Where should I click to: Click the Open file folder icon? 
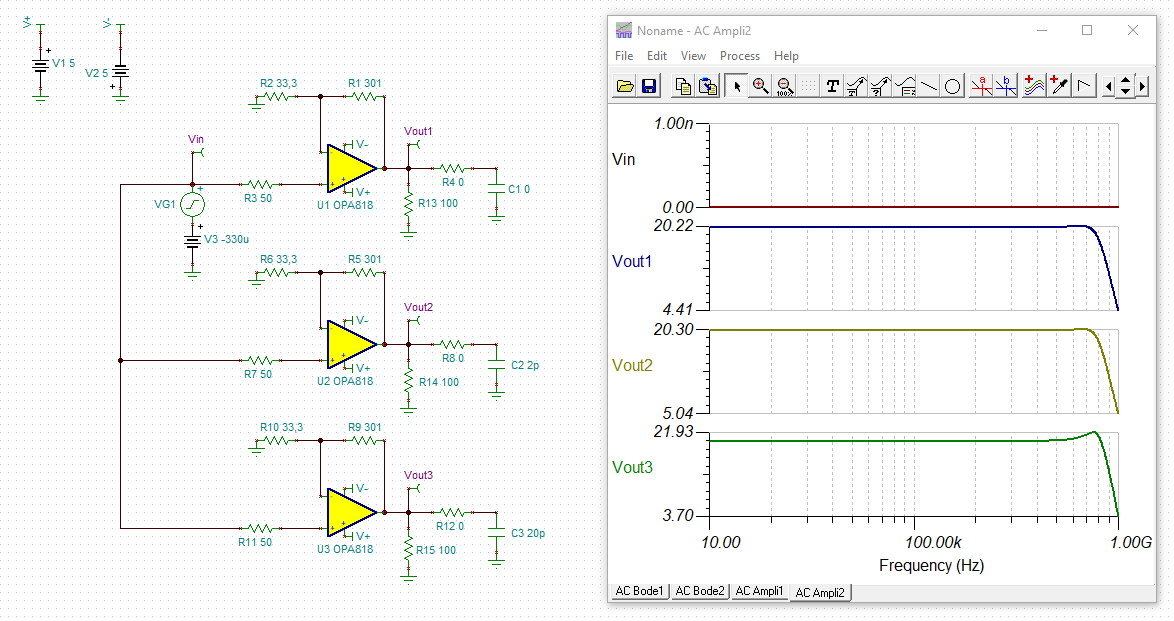click(x=625, y=86)
